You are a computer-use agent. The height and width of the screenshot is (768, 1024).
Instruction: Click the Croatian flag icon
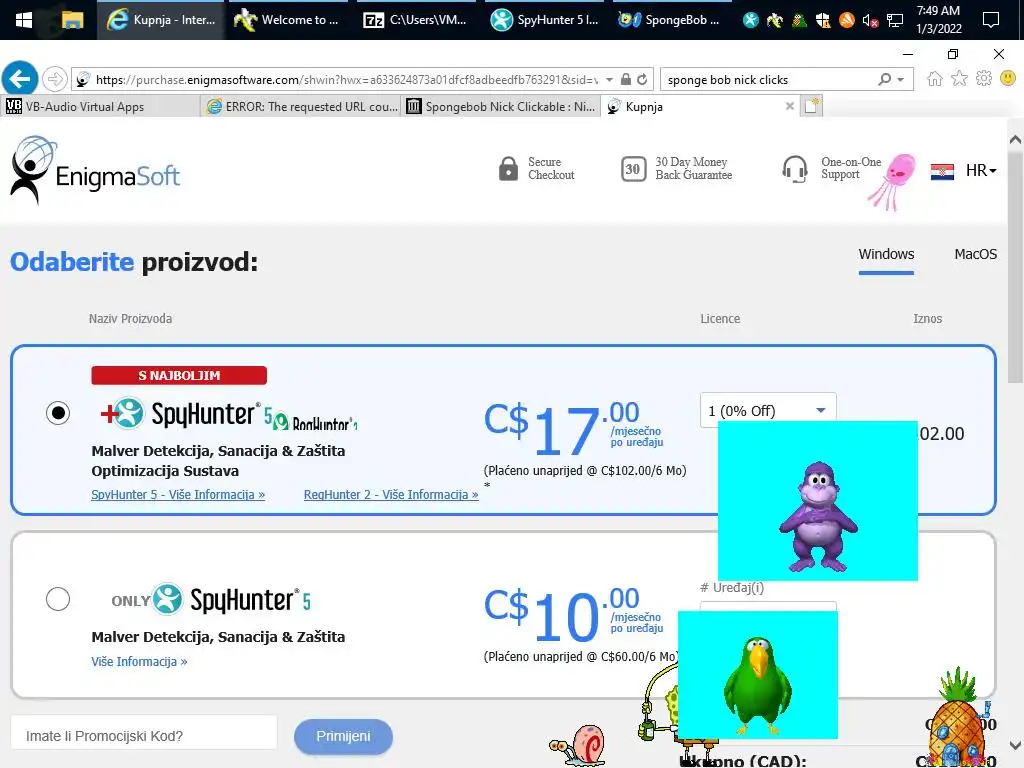pos(942,172)
